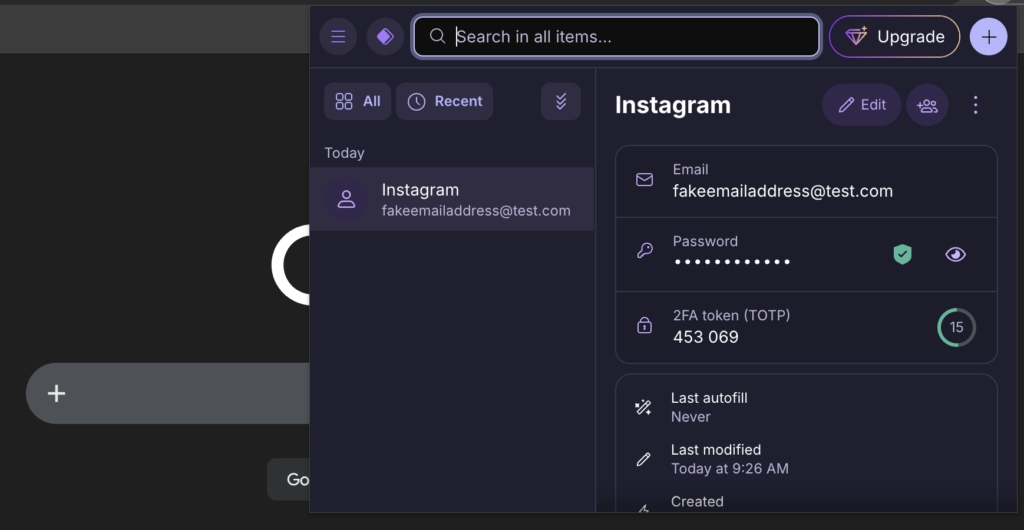
Task: Click the Today section header
Action: point(344,153)
